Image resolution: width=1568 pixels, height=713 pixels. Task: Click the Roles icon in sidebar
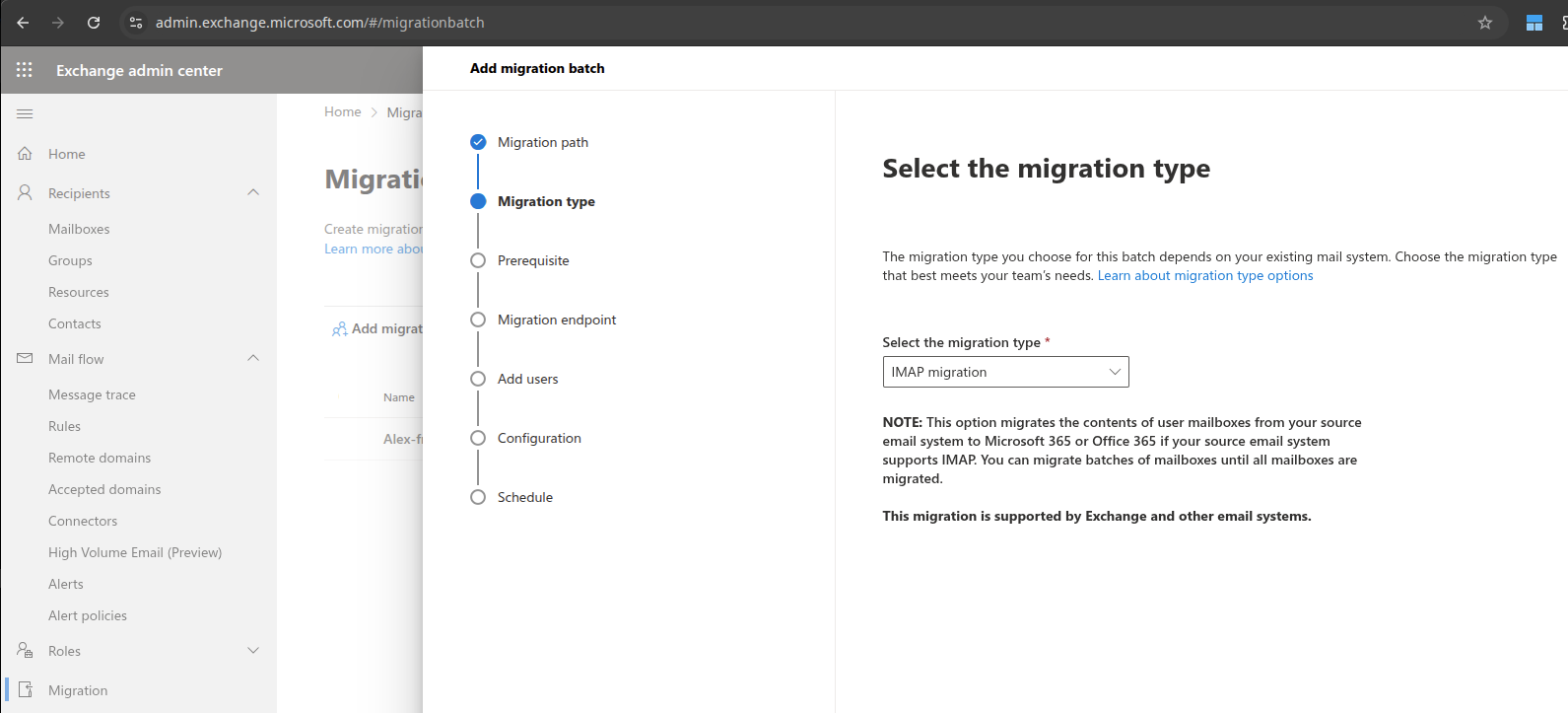tap(25, 651)
